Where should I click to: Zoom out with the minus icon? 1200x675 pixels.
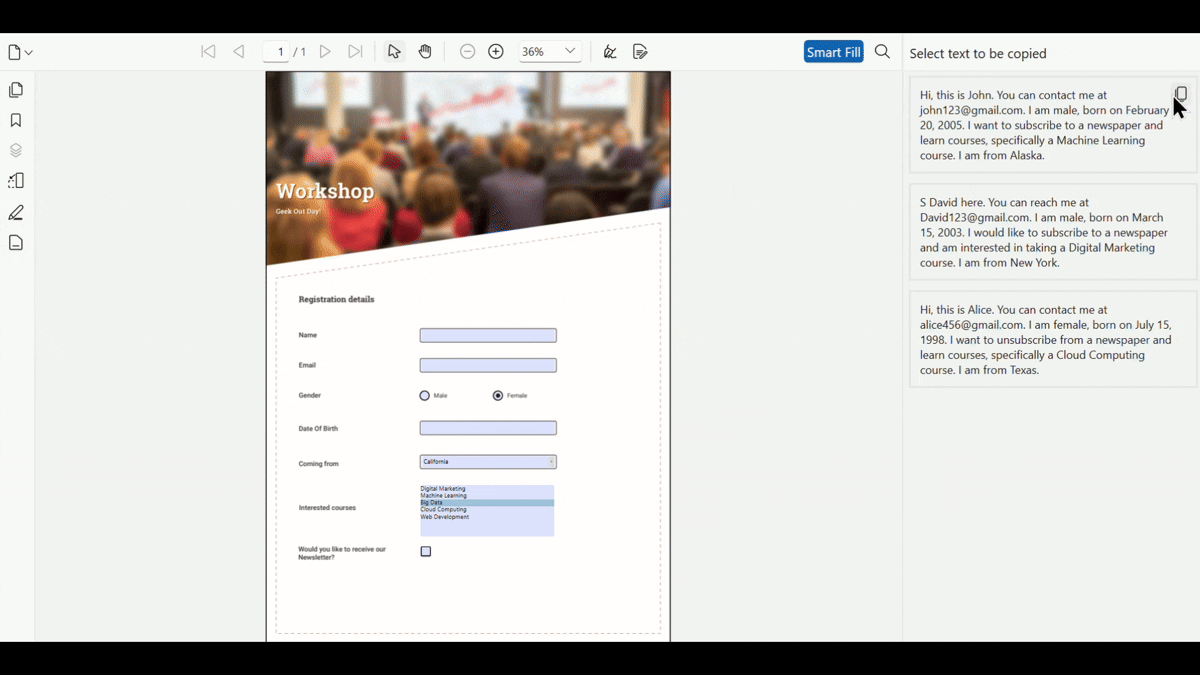(x=467, y=52)
